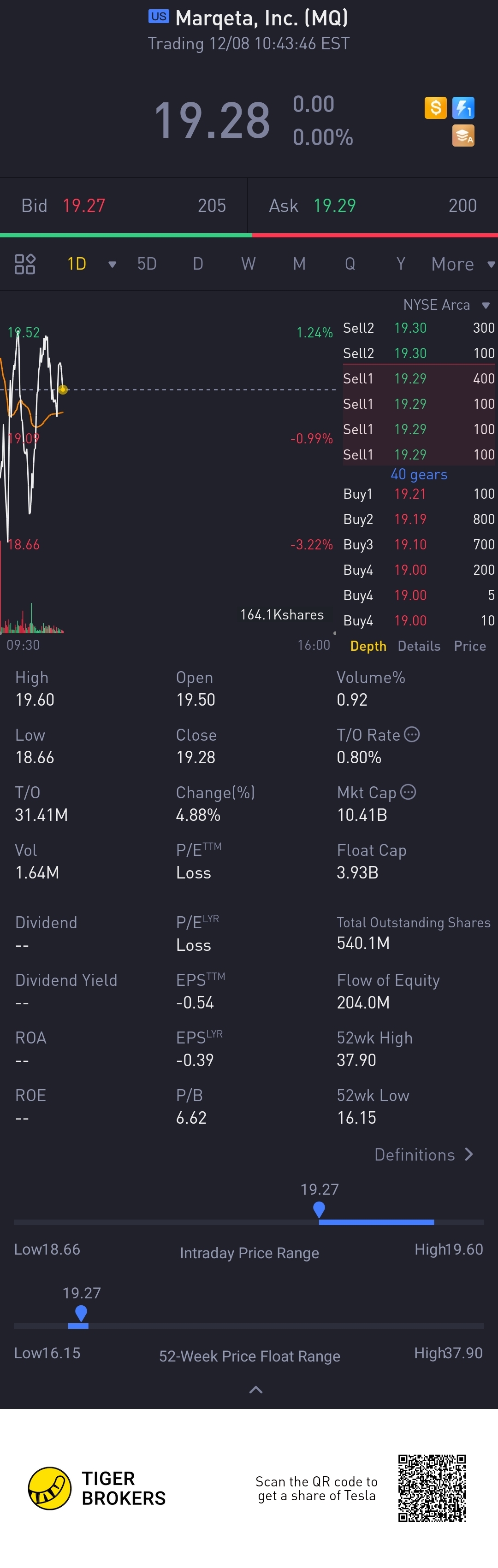Open the chart layout grid icon

click(25, 264)
